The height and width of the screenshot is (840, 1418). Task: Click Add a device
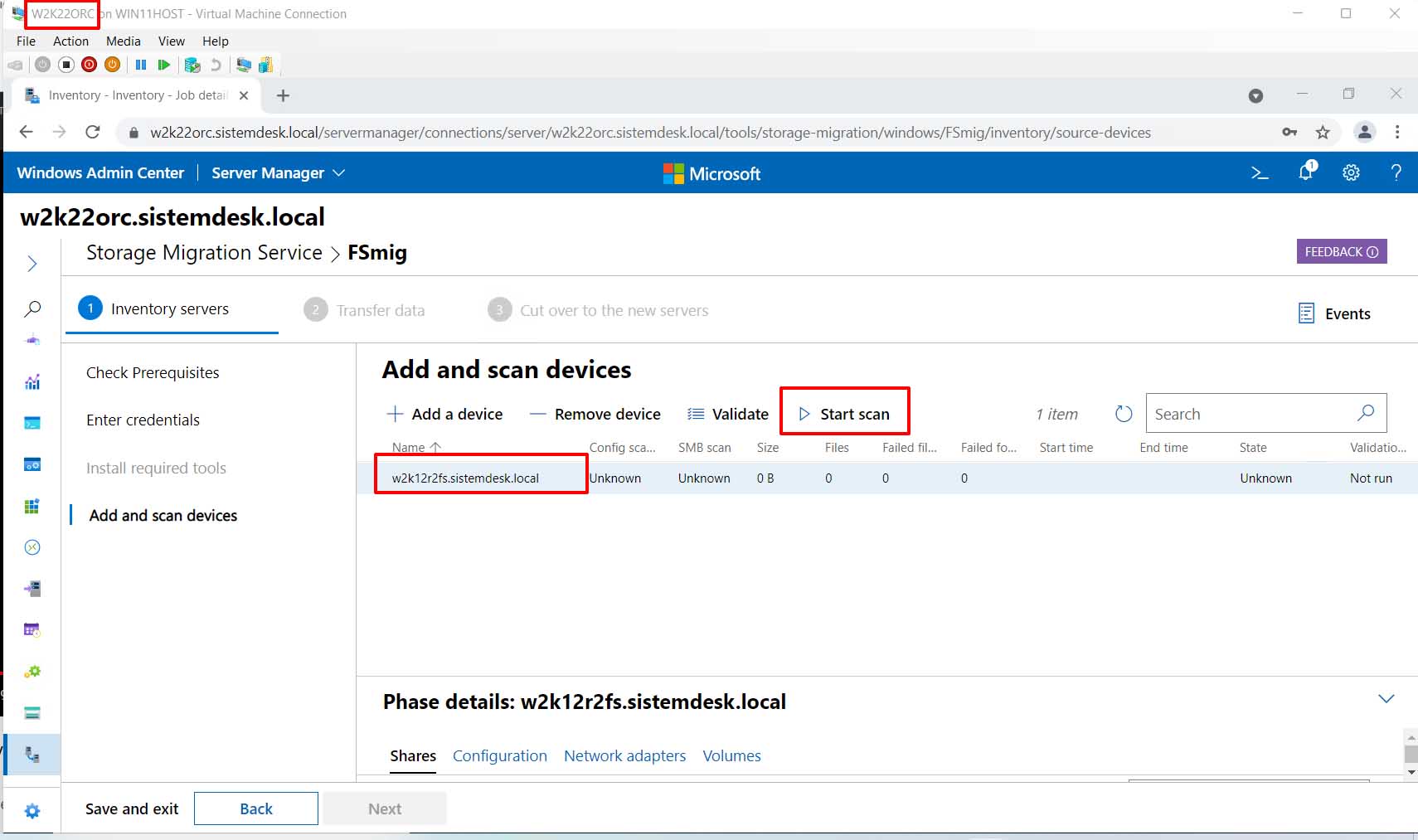444,414
